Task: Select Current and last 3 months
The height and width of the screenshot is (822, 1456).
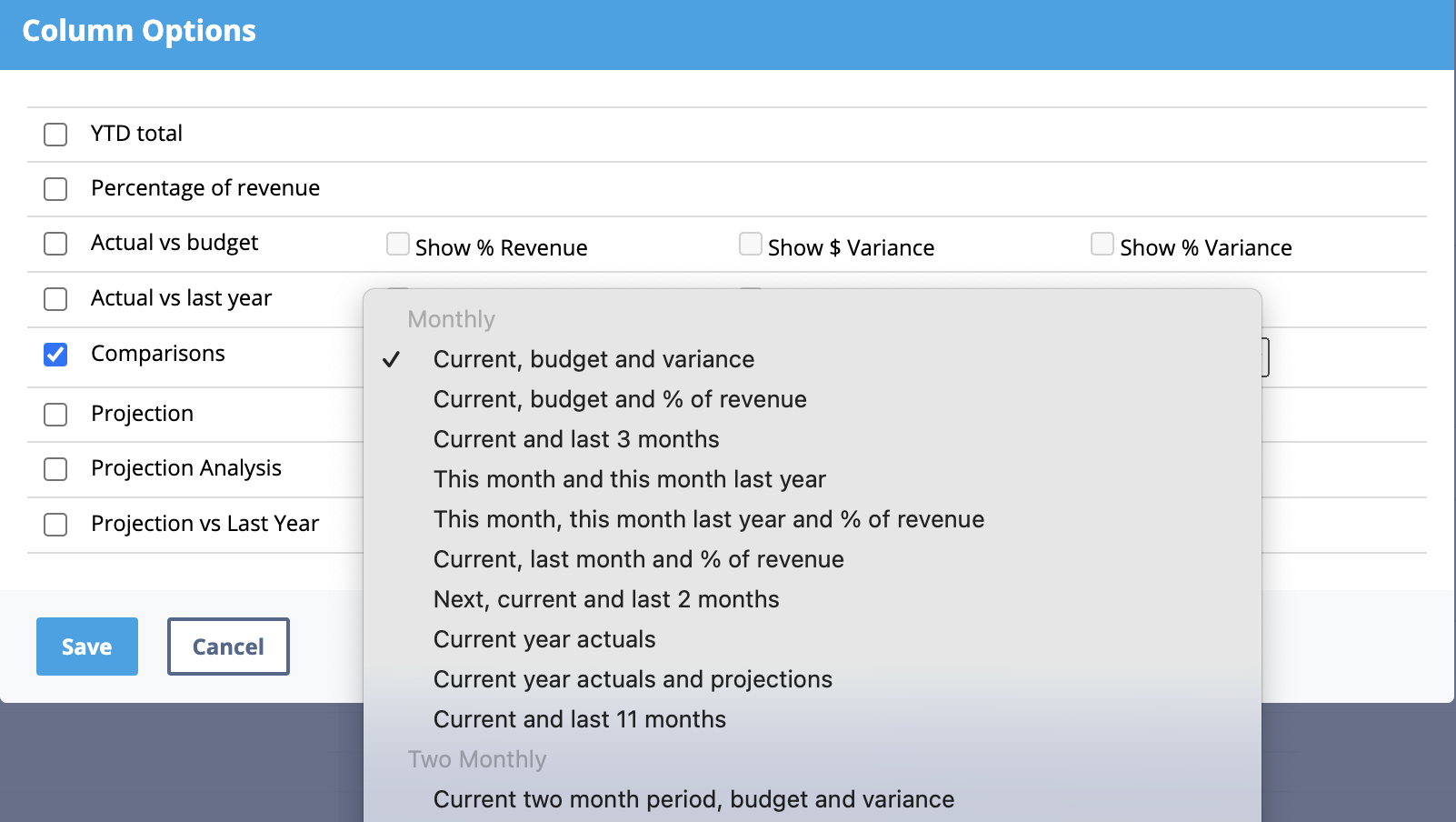Action: (x=576, y=439)
